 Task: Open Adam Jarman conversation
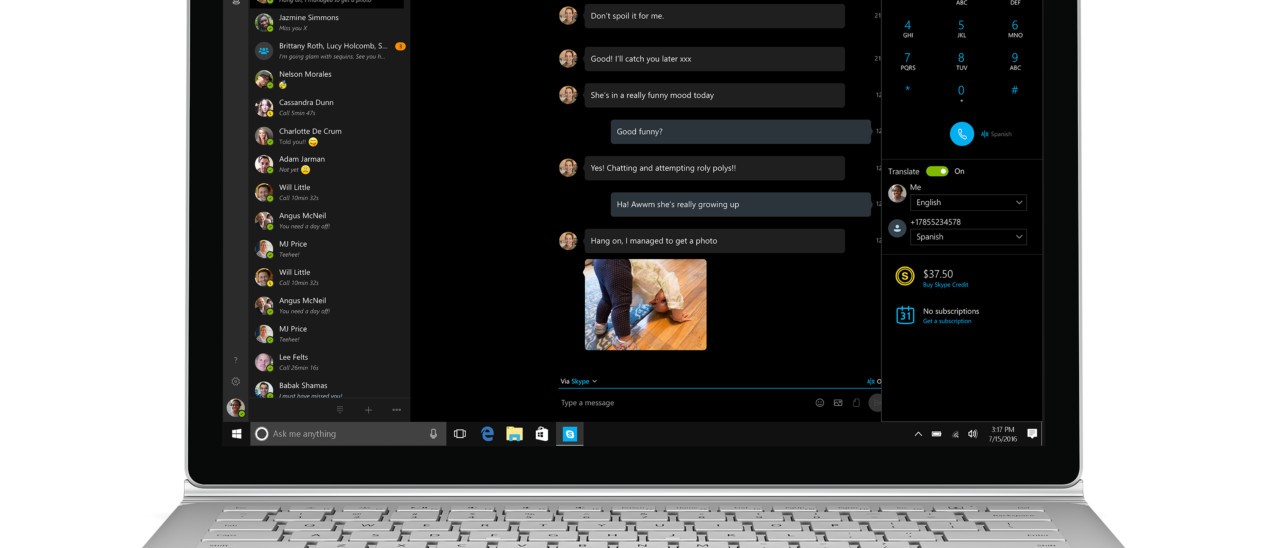(x=330, y=164)
